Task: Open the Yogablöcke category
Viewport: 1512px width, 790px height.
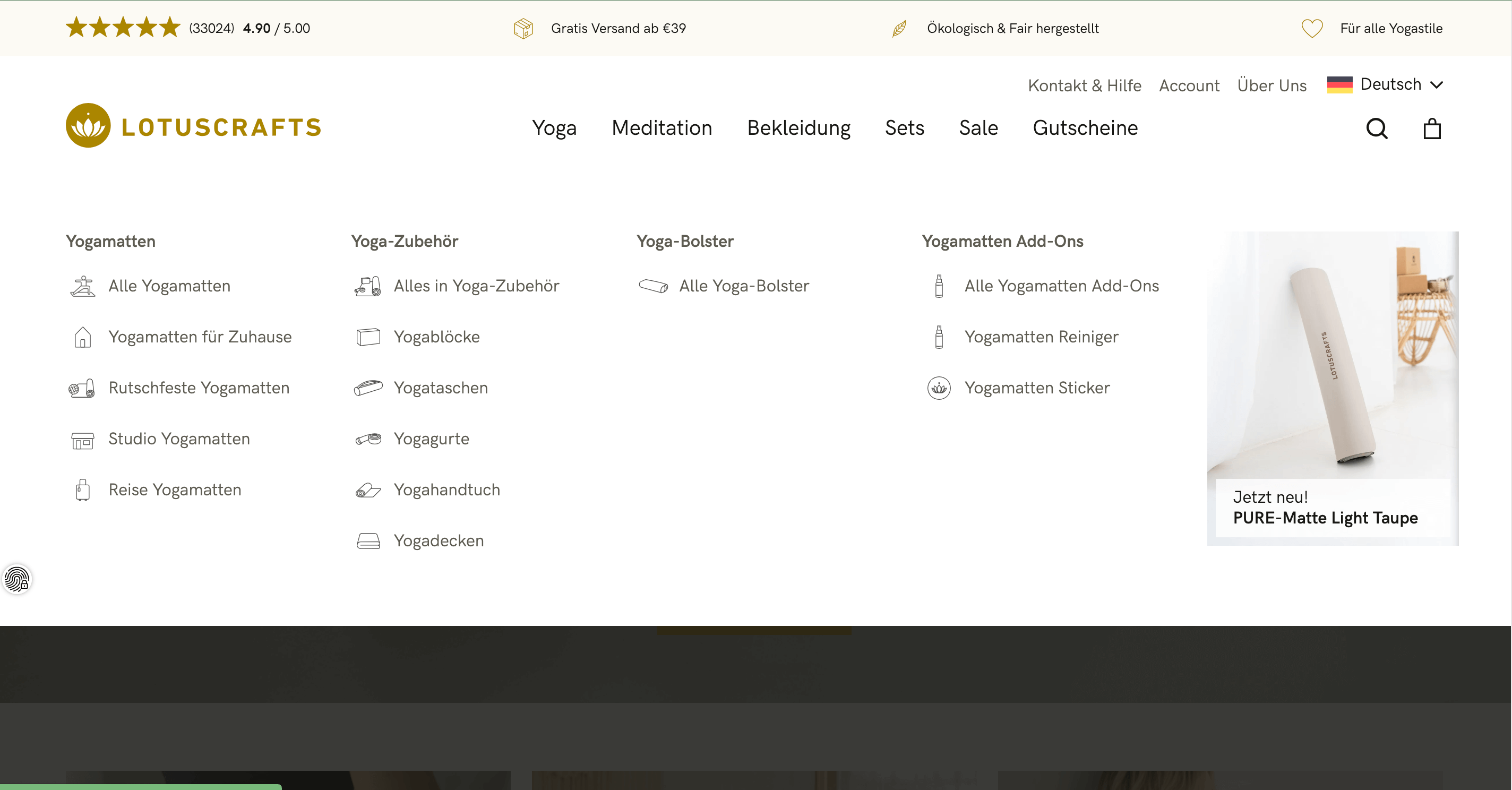Action: [437, 337]
